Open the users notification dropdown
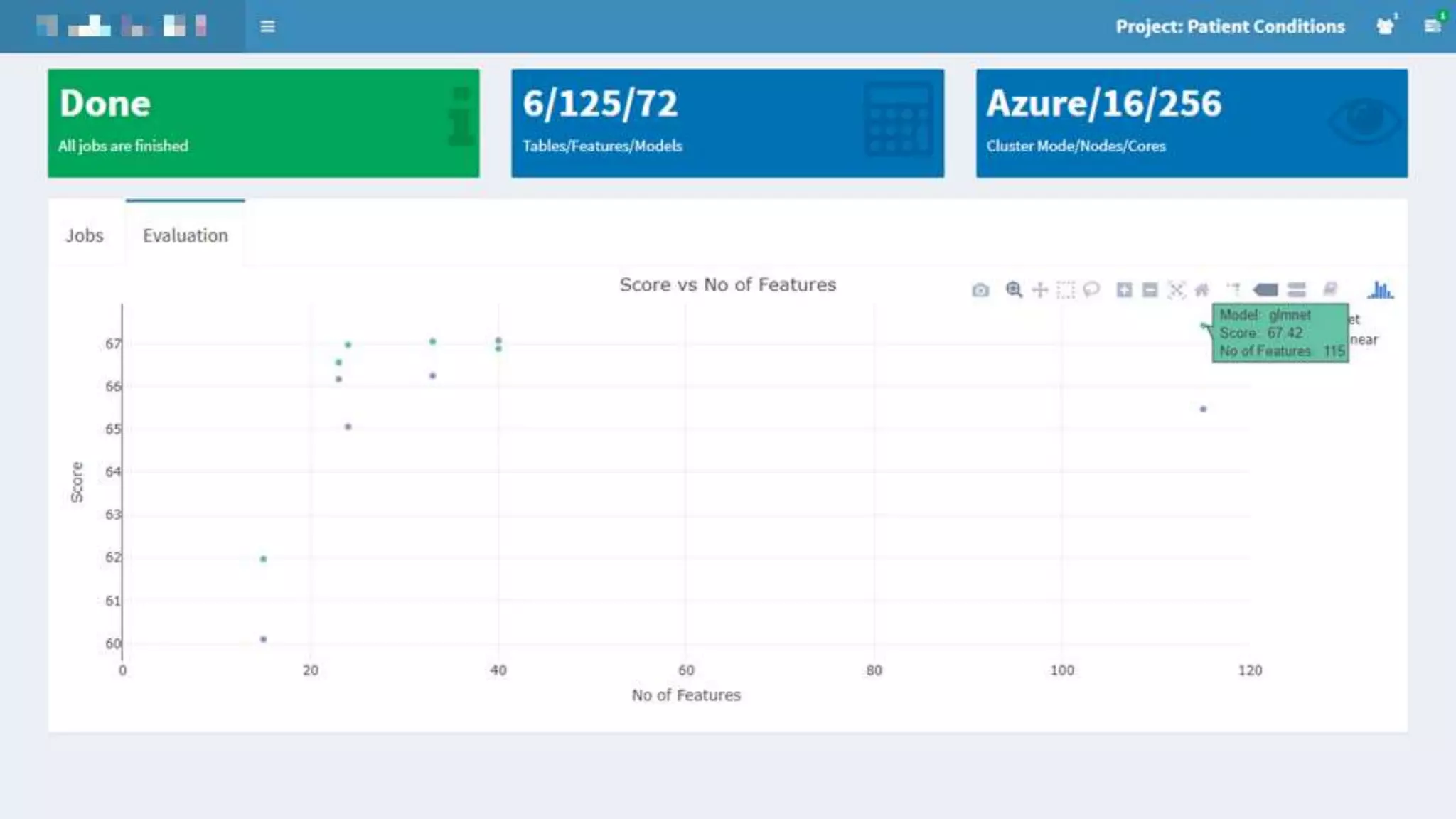The width and height of the screenshot is (1456, 819). pyautogui.click(x=1385, y=26)
